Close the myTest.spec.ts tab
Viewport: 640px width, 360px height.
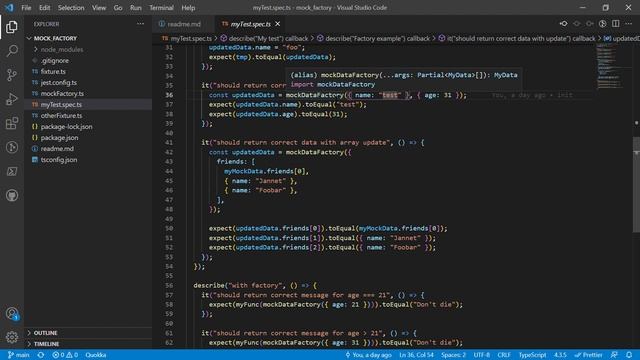278,24
